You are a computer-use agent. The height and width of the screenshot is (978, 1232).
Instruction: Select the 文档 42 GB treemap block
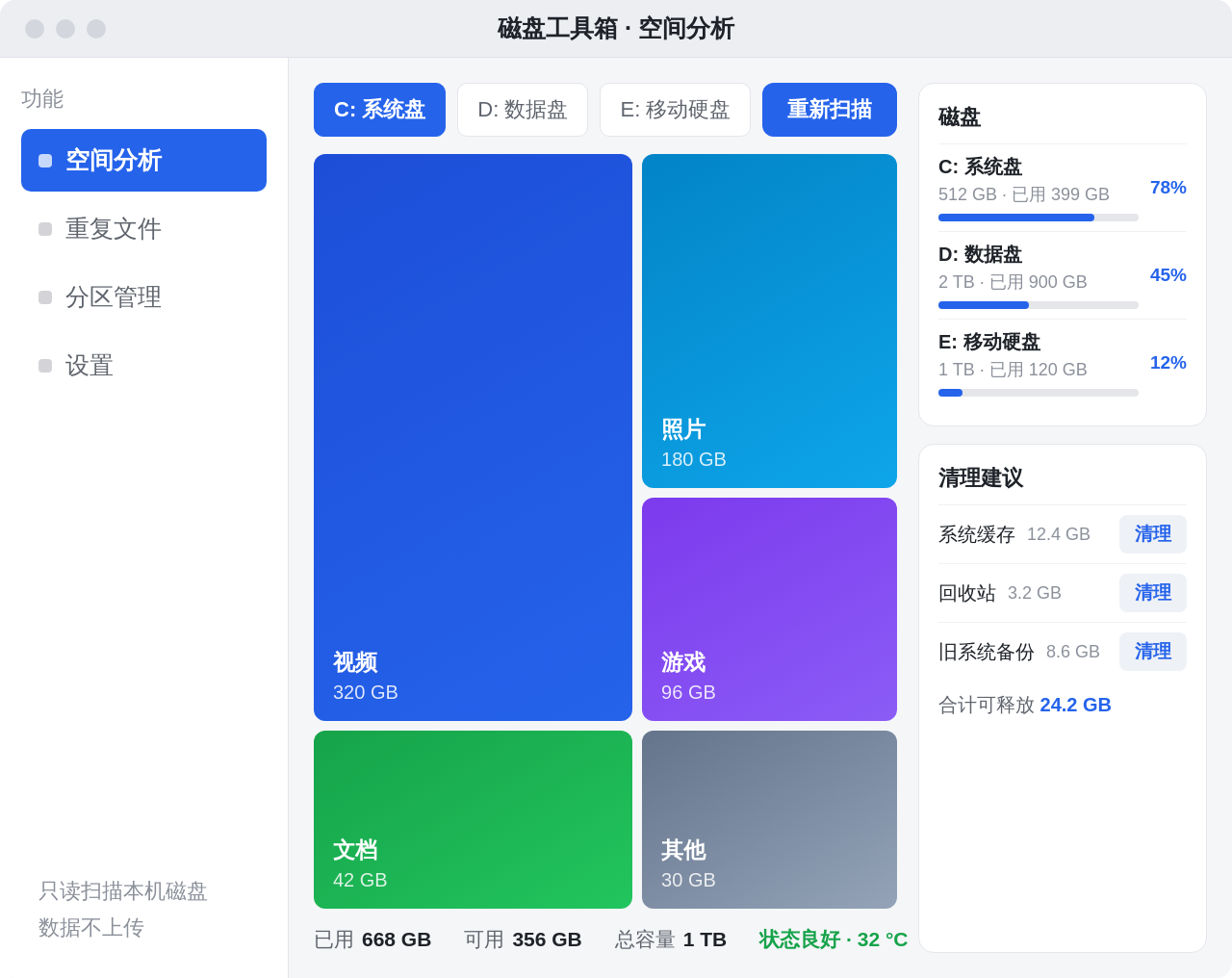473,819
